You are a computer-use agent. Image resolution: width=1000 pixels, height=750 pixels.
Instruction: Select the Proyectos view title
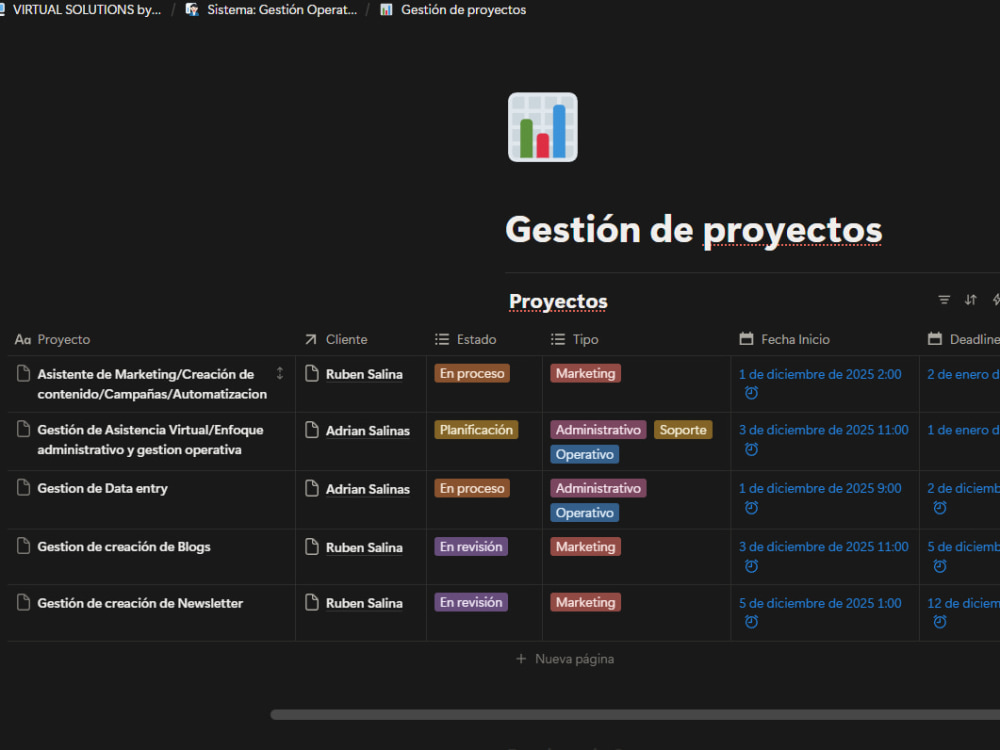click(x=558, y=301)
